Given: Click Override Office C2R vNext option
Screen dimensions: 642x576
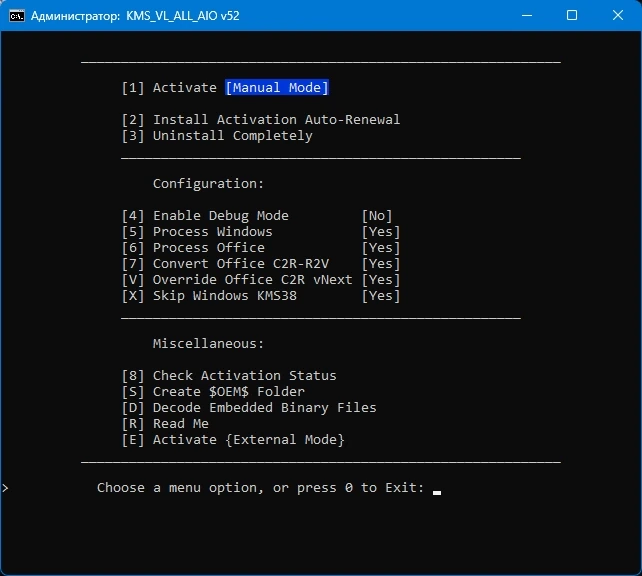Looking at the screenshot, I should coord(253,280).
